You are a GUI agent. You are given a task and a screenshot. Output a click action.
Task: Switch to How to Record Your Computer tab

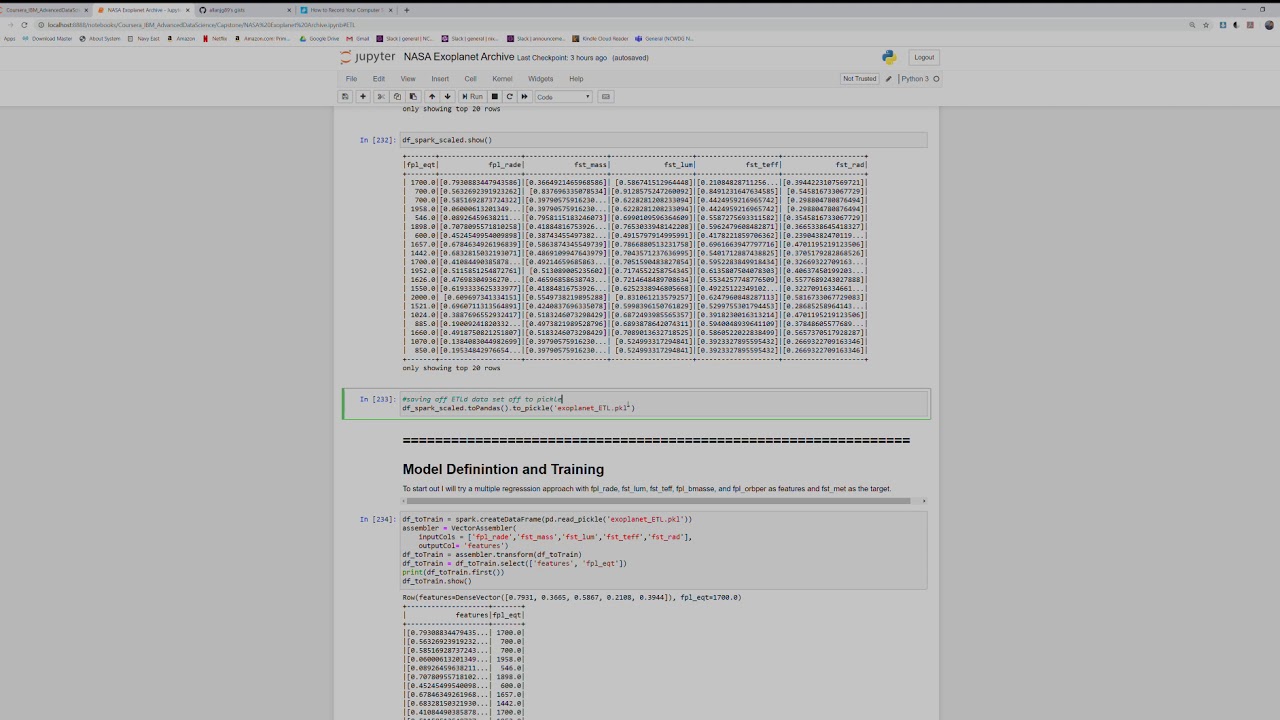click(345, 10)
